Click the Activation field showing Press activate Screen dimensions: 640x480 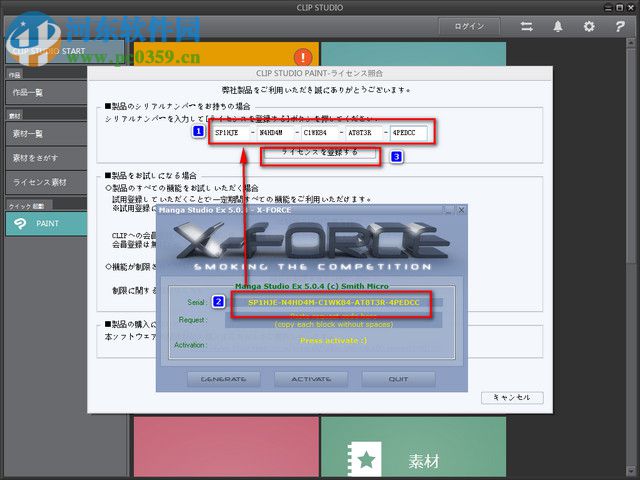(x=334, y=341)
